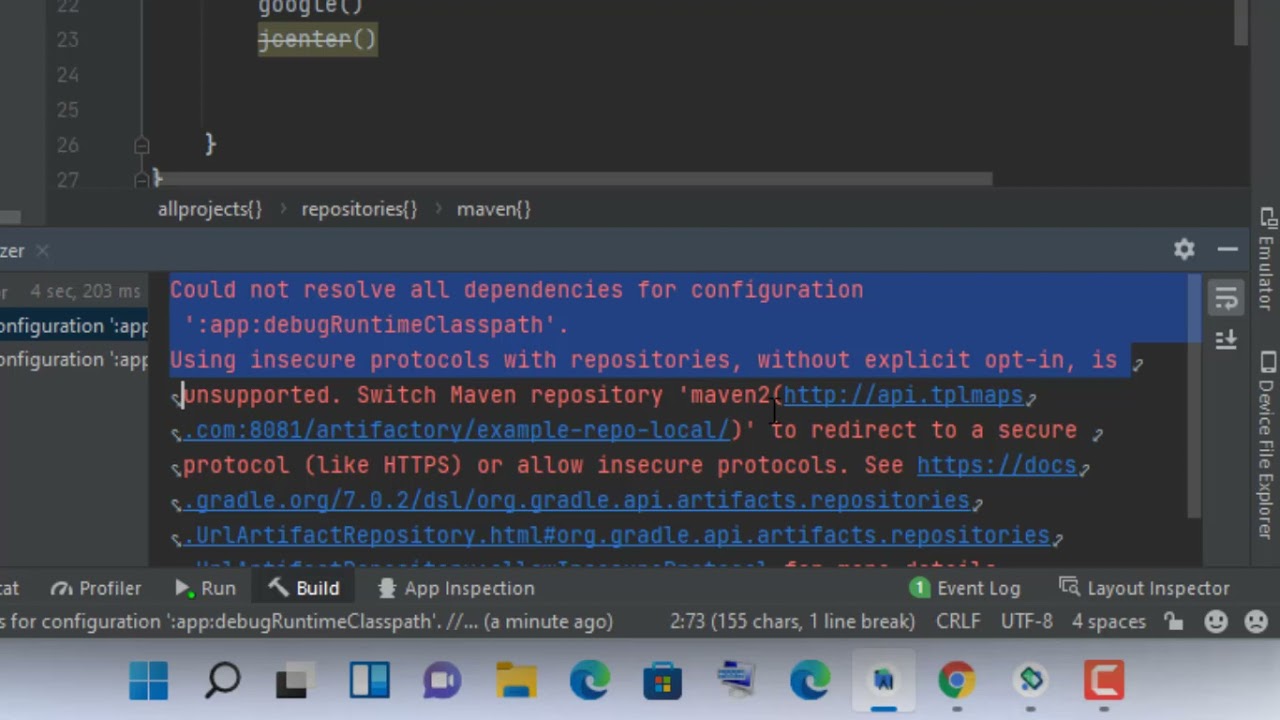The image size is (1280, 720).
Task: Switch to the Profiler tool window
Action: 96,588
